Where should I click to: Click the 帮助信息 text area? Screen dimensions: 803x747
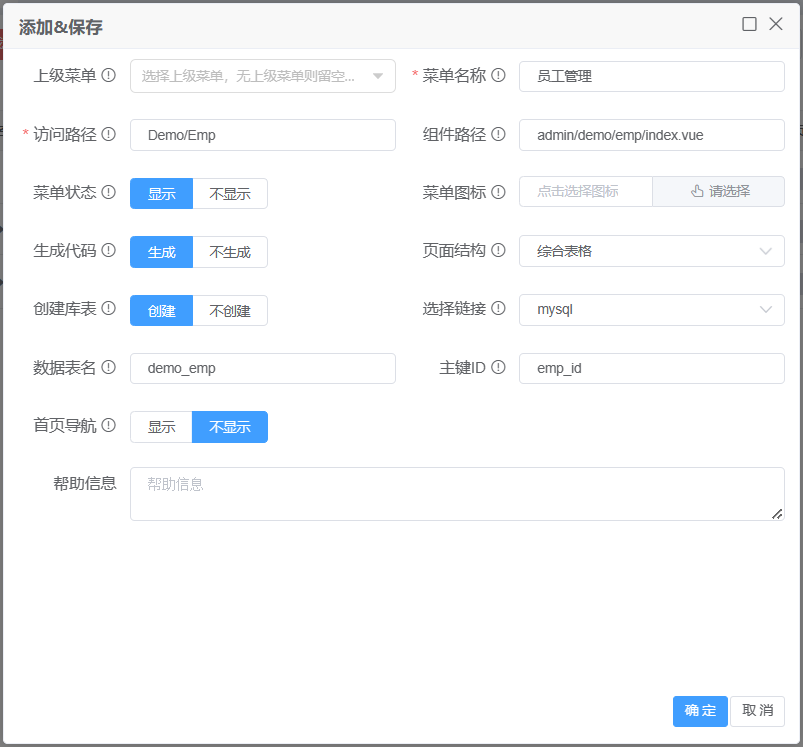456,494
